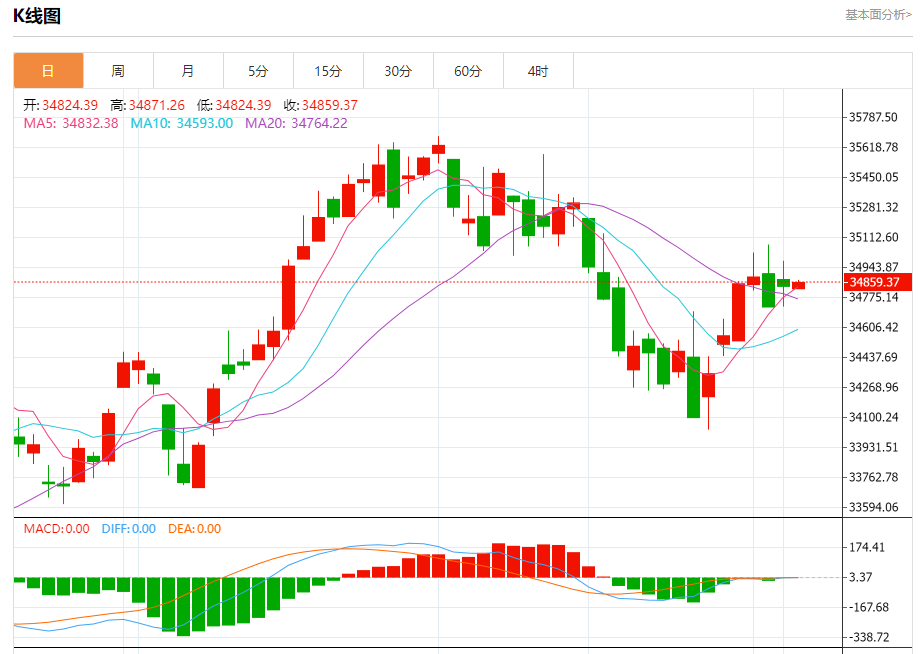922x654 pixels.
Task: Click the 35618.78 axis label
Action: (x=873, y=147)
